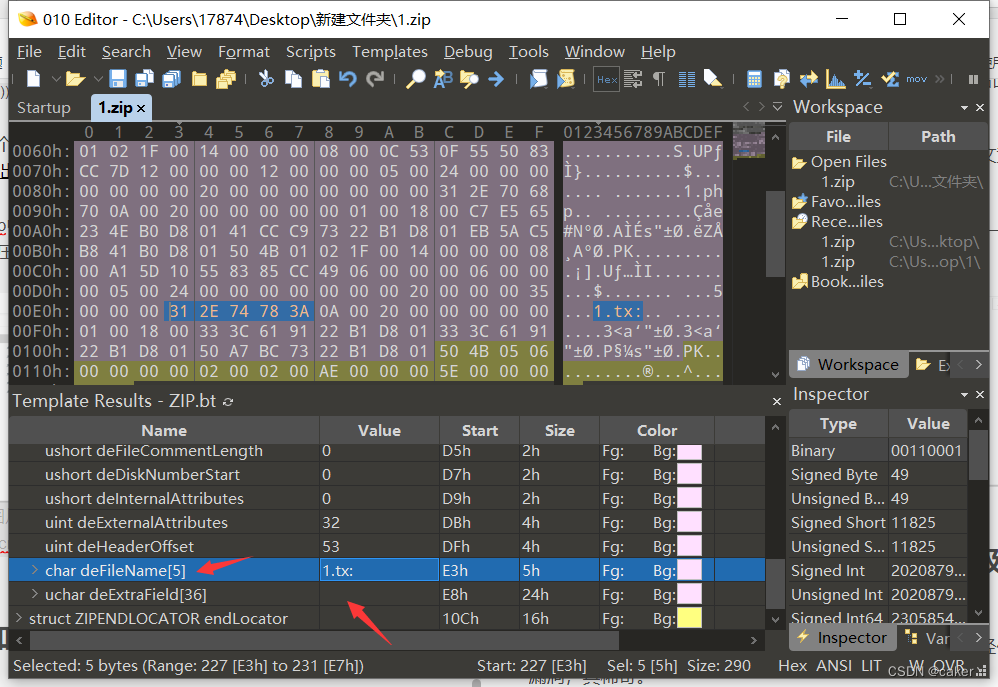
Task: Toggle the linefeeds display icon
Action: pos(633,79)
